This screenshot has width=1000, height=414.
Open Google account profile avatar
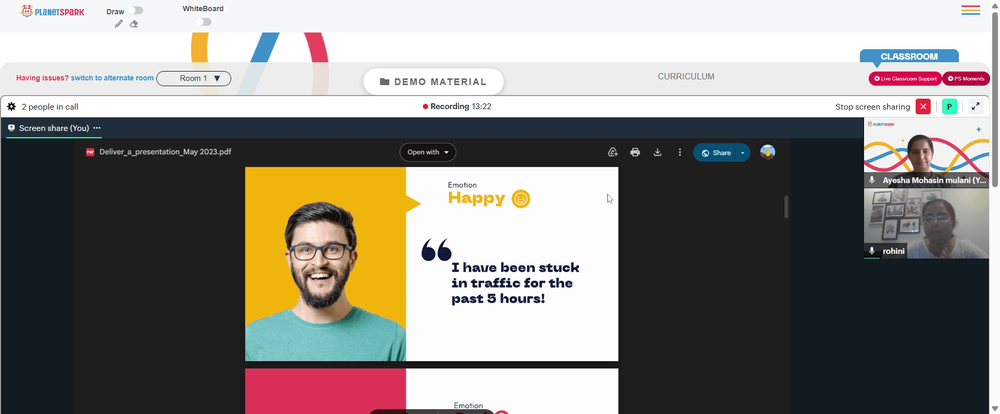point(768,152)
